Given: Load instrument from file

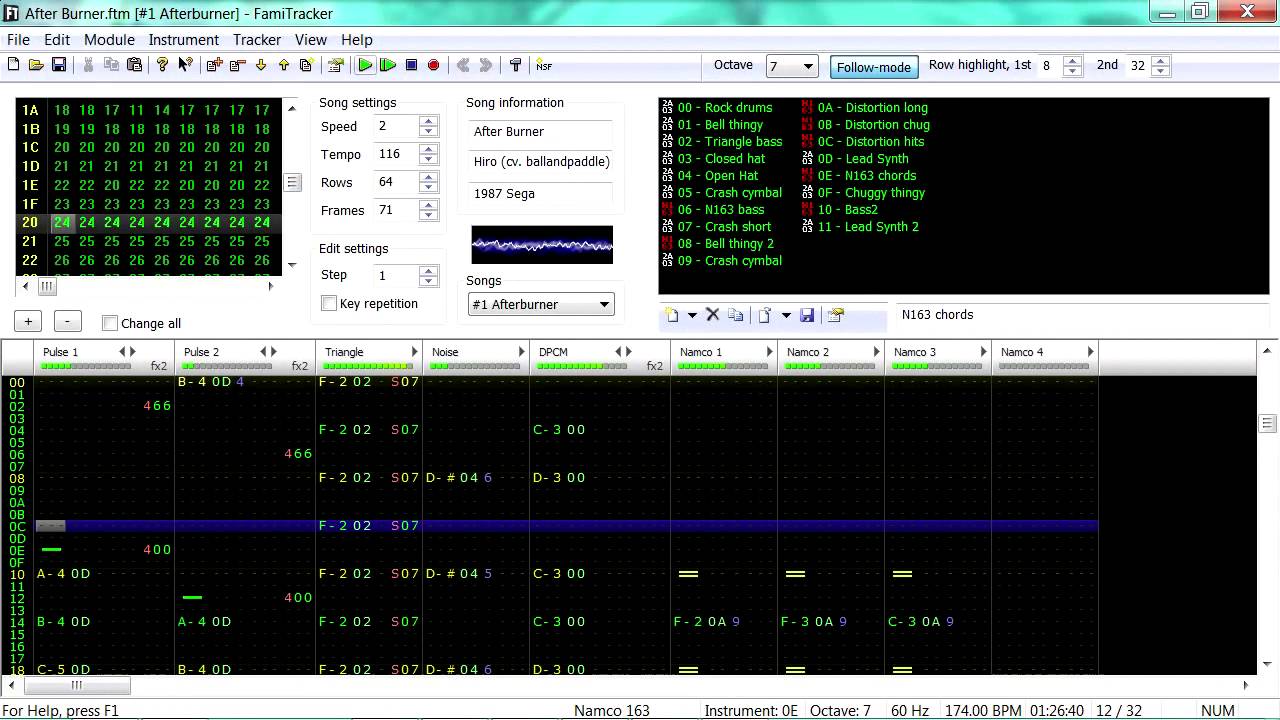Looking at the screenshot, I should coord(765,315).
